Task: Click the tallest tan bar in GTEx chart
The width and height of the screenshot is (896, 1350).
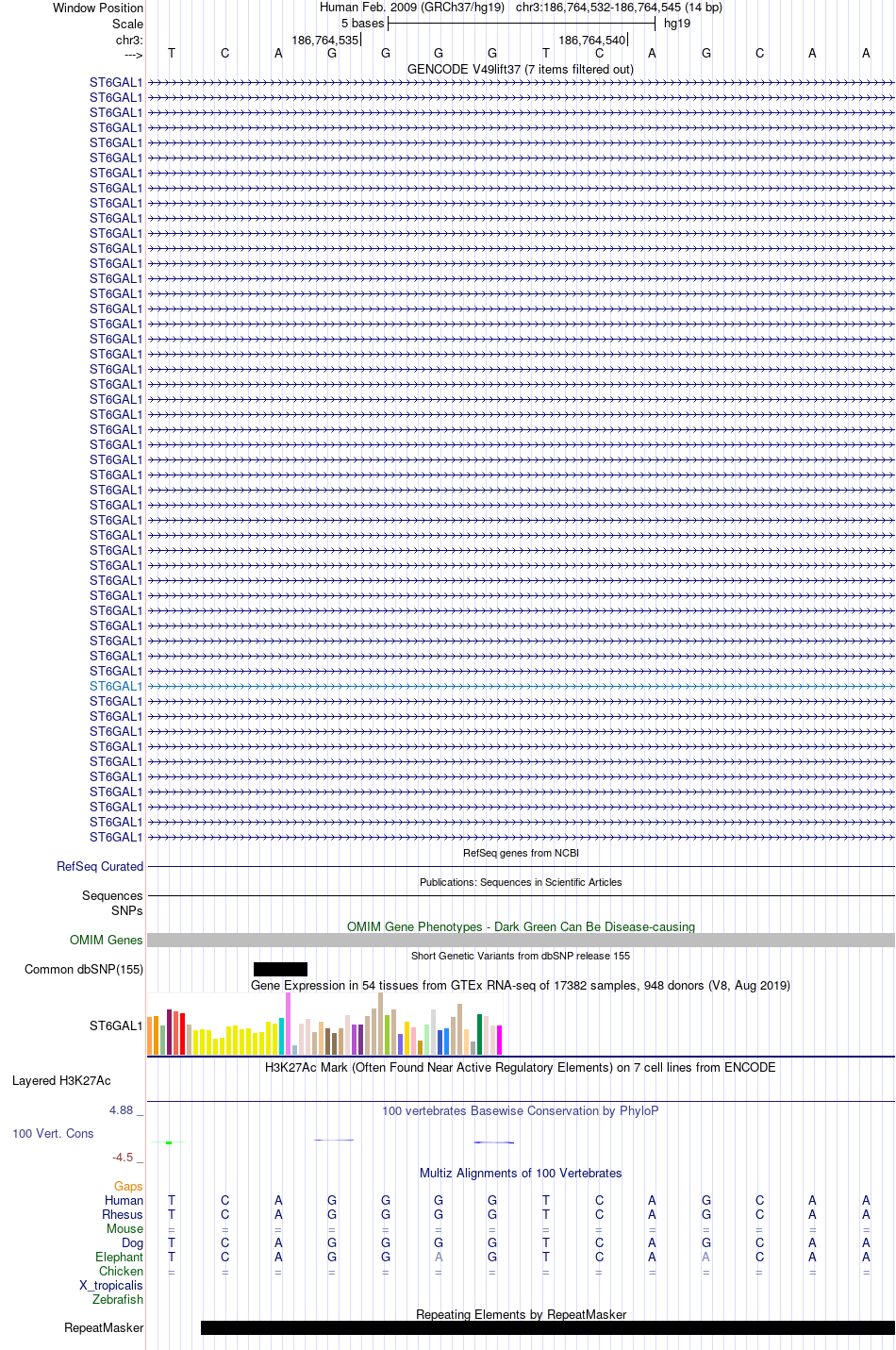Action: click(x=381, y=1024)
